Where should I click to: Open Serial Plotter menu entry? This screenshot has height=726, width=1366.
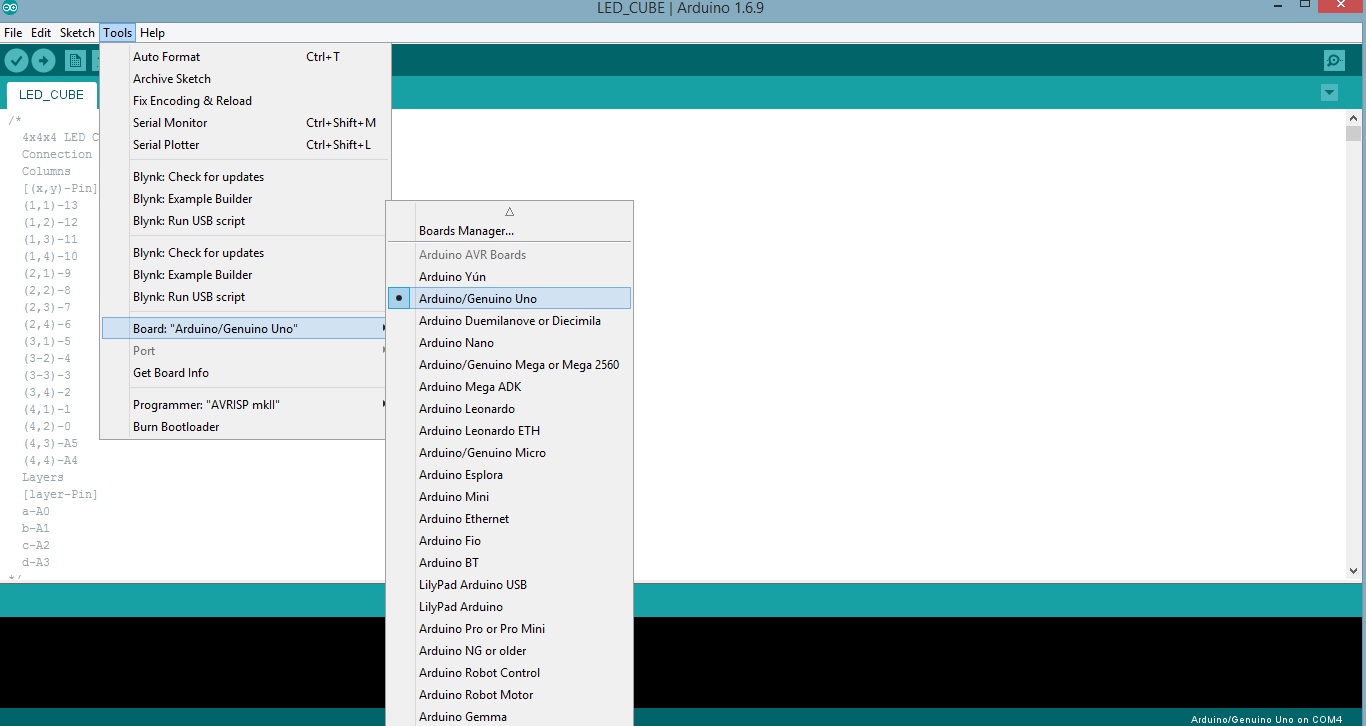click(244, 145)
